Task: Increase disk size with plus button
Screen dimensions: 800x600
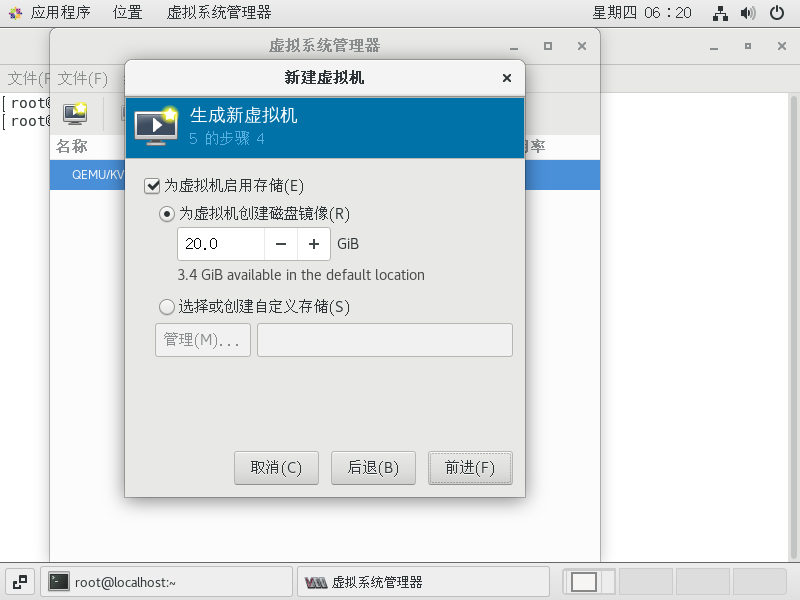Action: pyautogui.click(x=314, y=244)
